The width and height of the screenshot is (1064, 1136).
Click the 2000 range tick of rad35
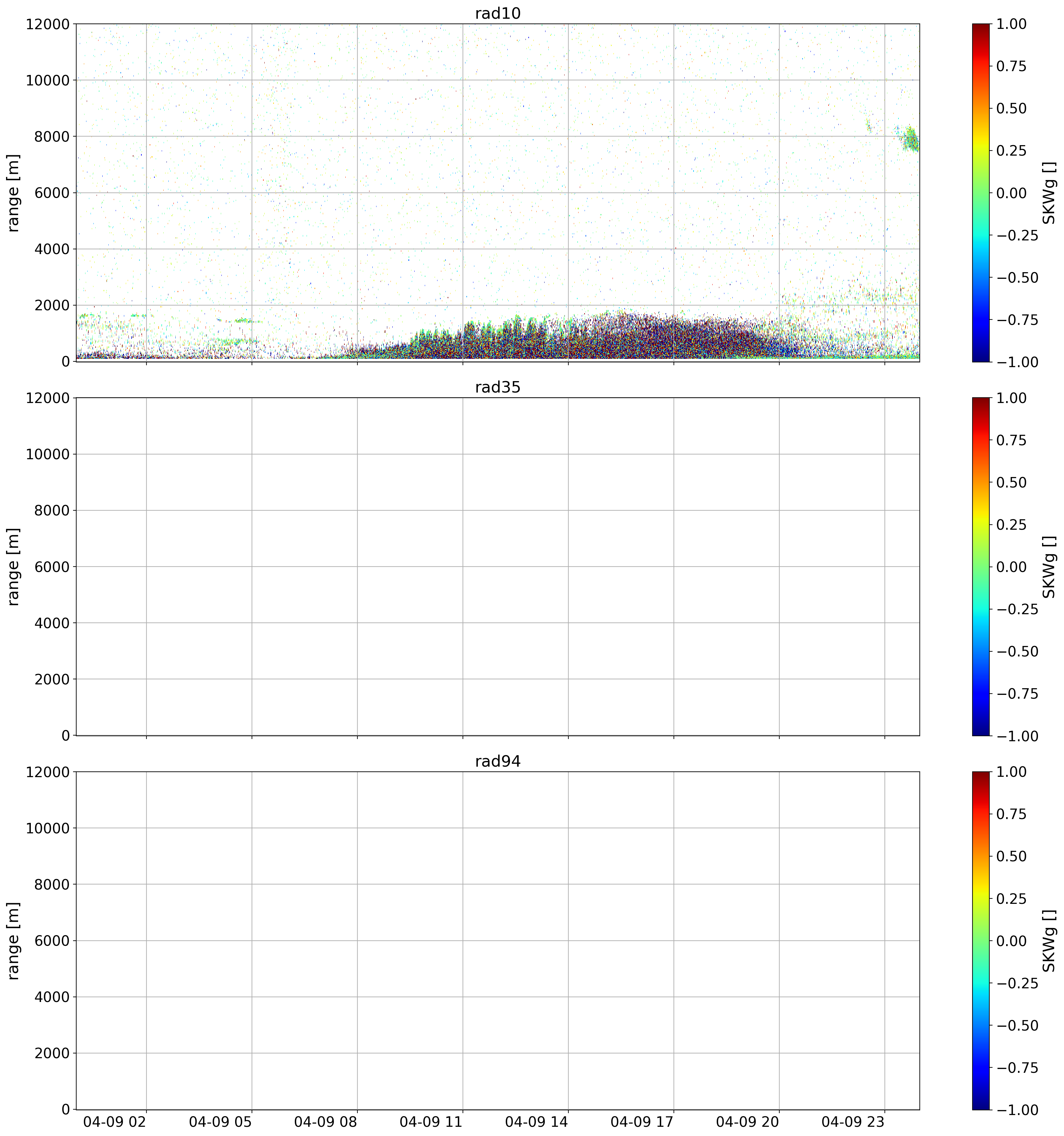(51, 679)
